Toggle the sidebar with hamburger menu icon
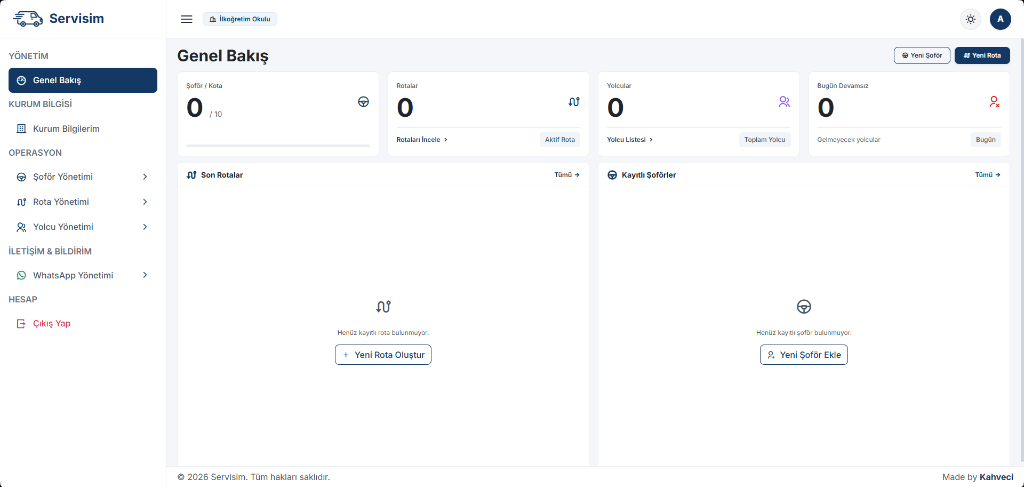 pyautogui.click(x=187, y=19)
